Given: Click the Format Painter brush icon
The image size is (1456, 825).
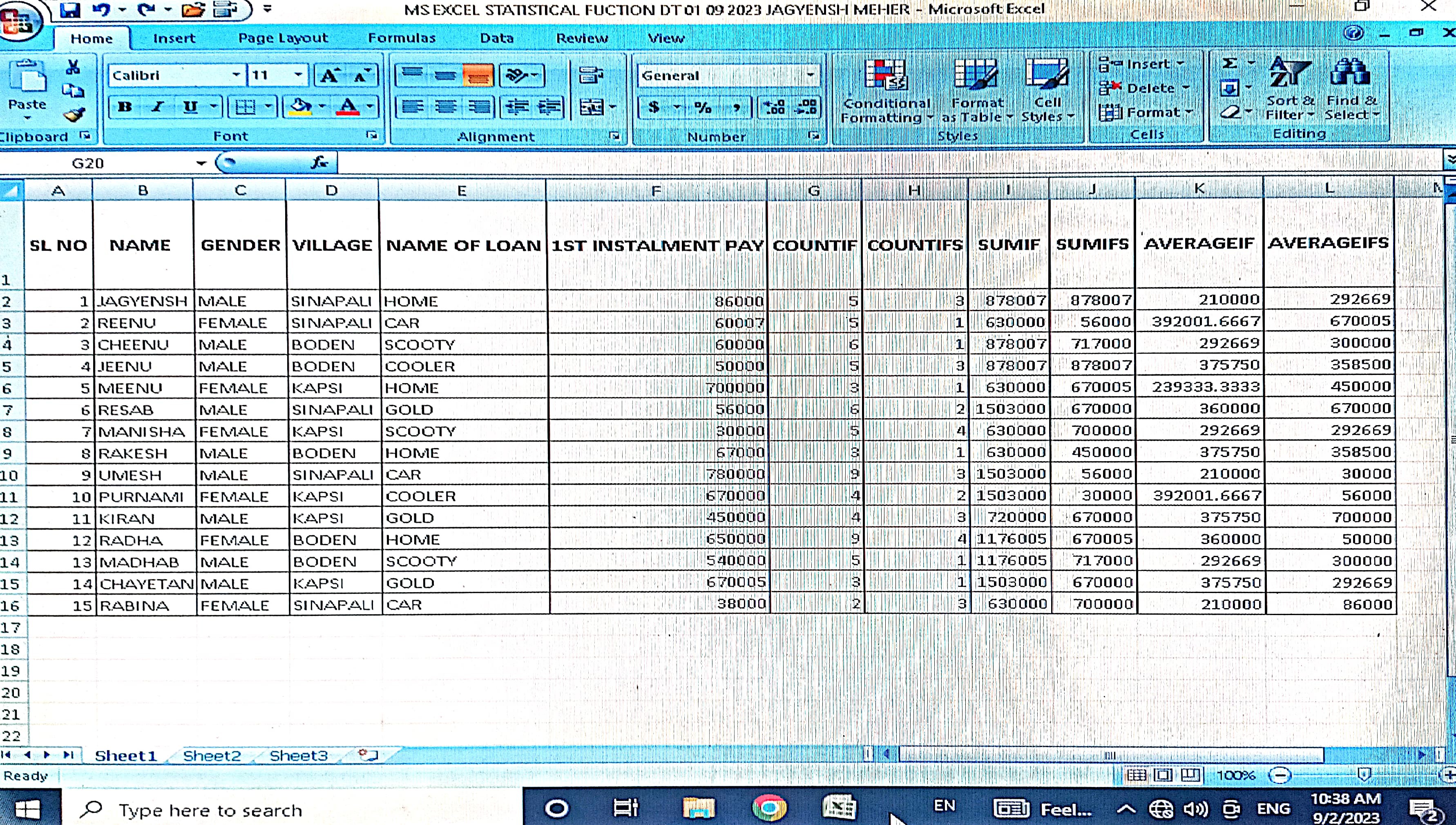Looking at the screenshot, I should coord(74,115).
